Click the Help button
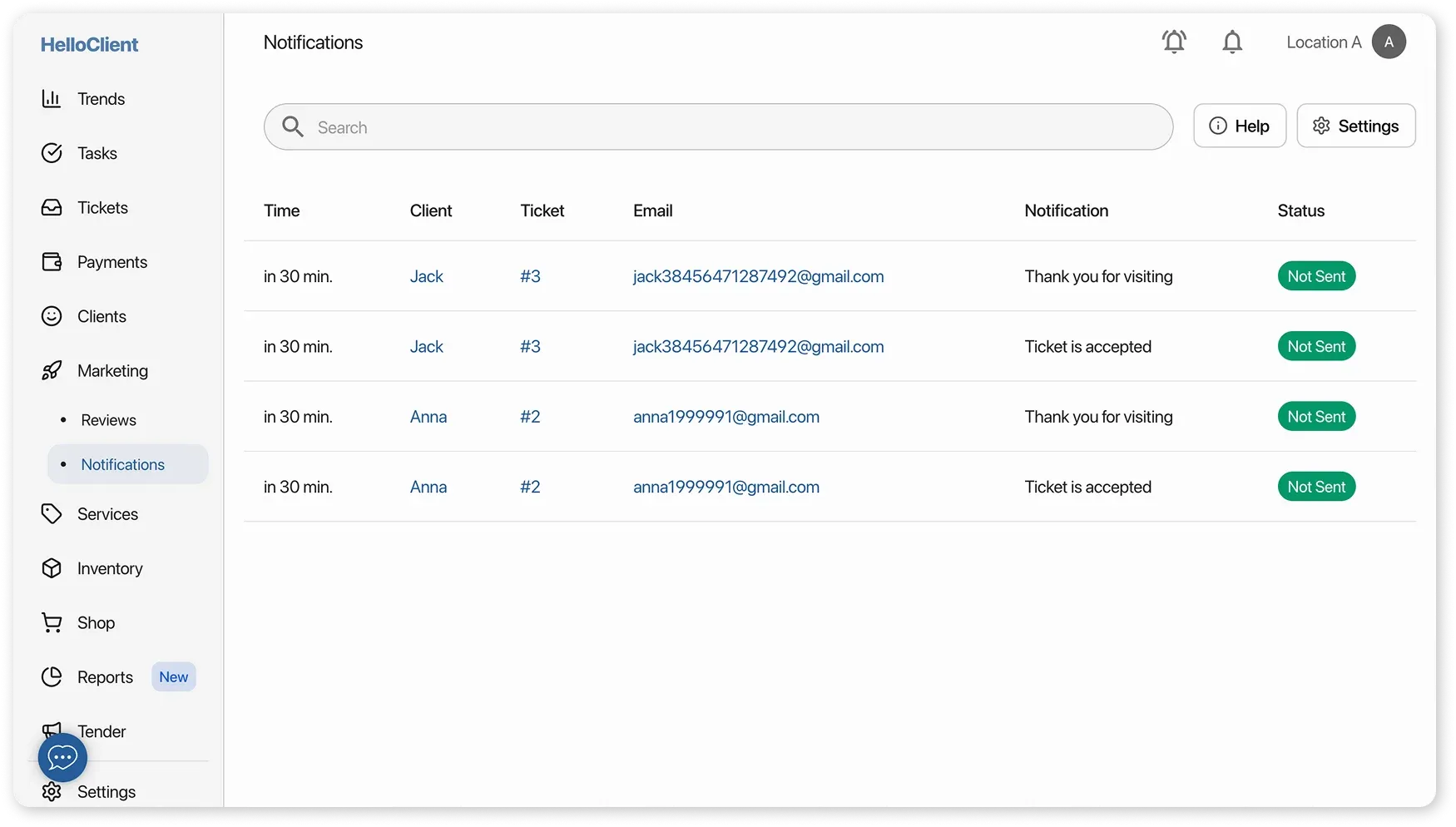1456x827 pixels. (1239, 126)
